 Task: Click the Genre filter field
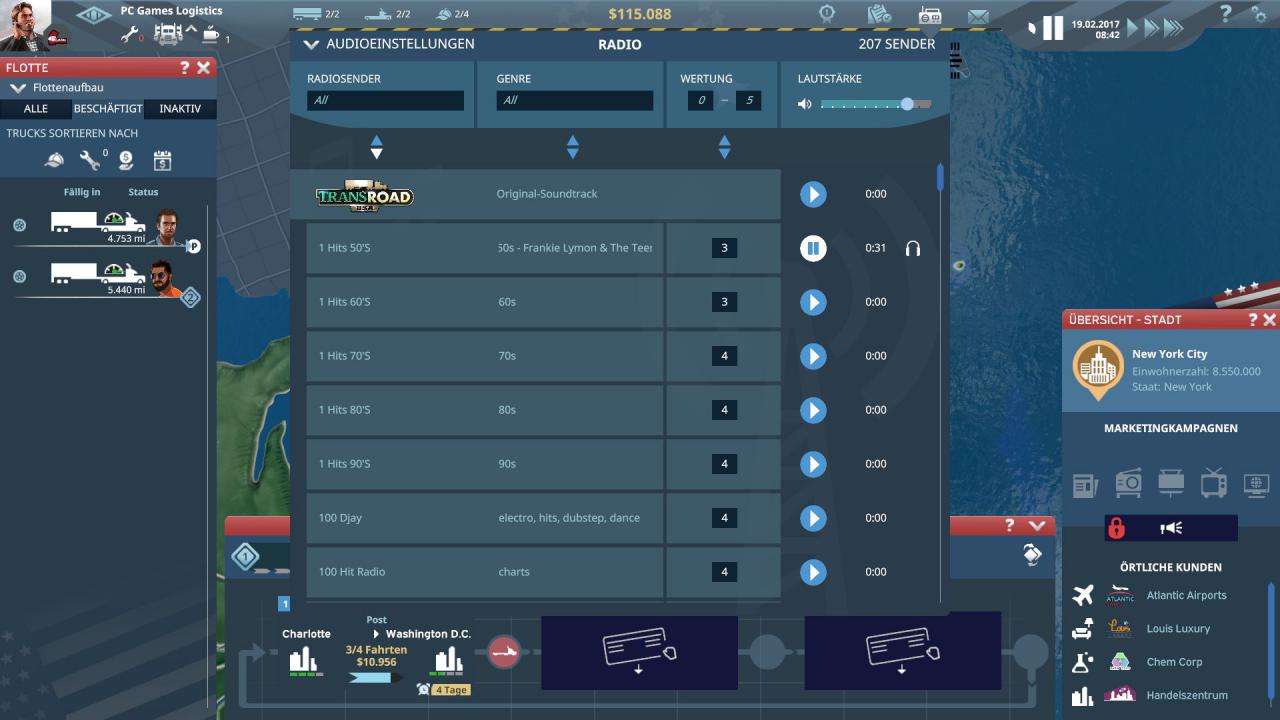[x=575, y=101]
